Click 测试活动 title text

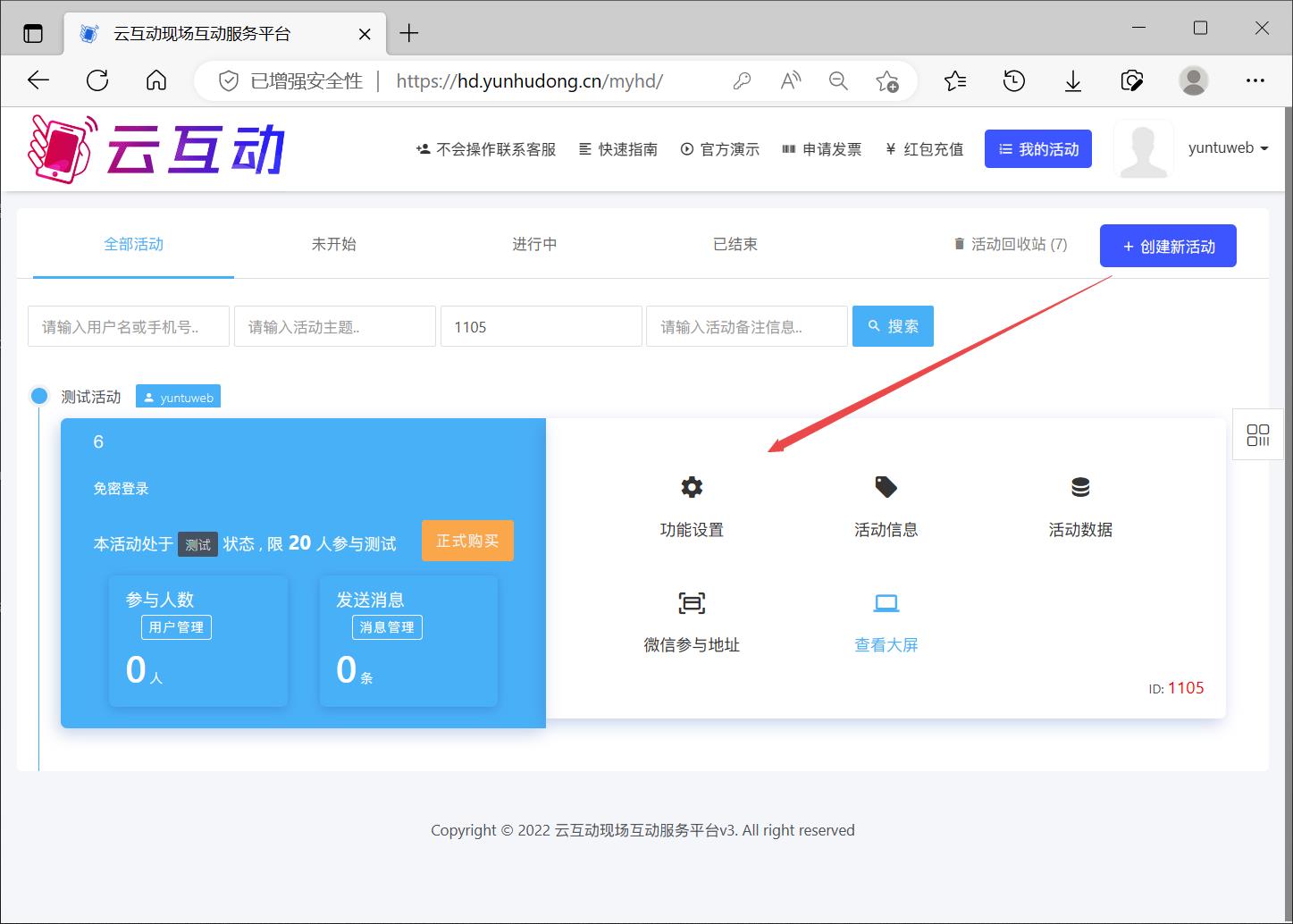point(91,397)
